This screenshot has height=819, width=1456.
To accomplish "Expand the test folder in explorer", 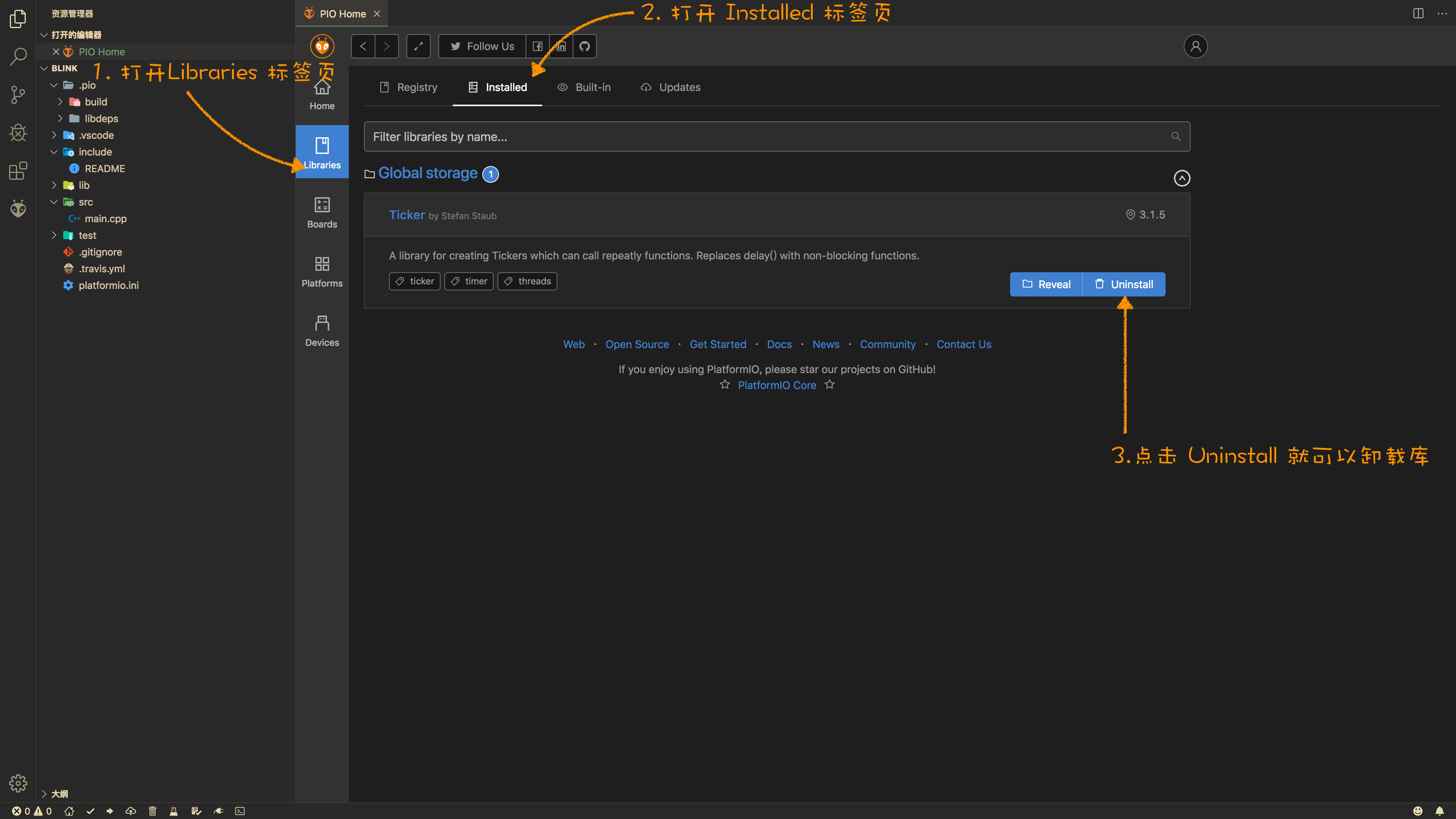I will pyautogui.click(x=54, y=235).
